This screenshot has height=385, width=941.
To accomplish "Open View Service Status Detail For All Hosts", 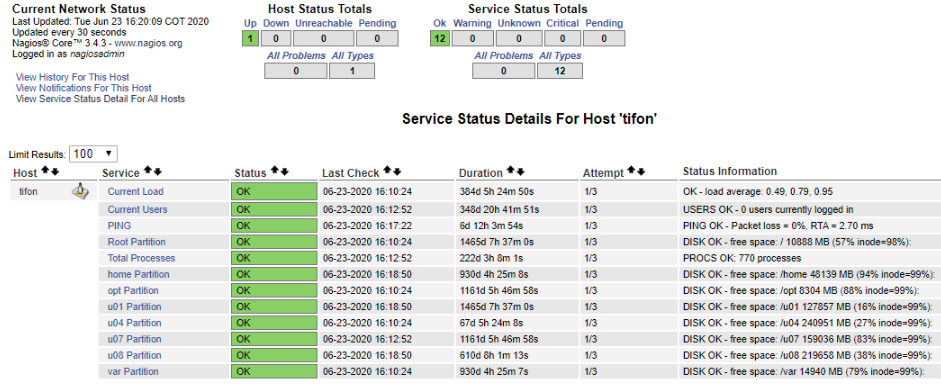I will tap(100, 99).
